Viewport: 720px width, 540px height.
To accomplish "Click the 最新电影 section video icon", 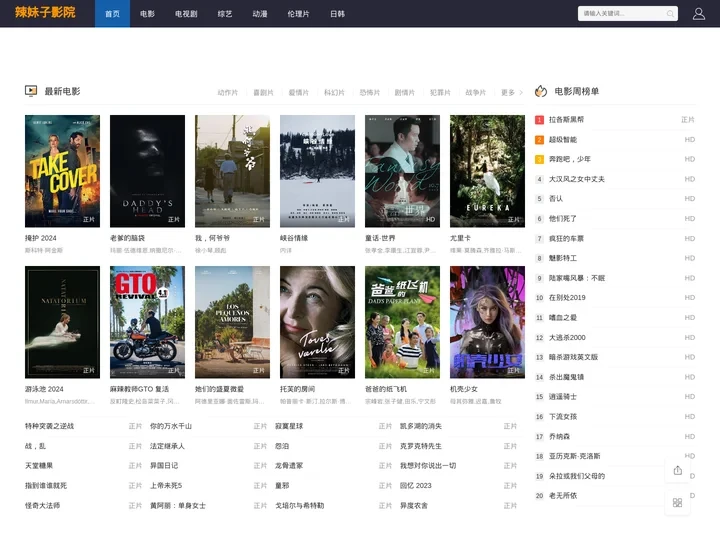I will click(31, 91).
